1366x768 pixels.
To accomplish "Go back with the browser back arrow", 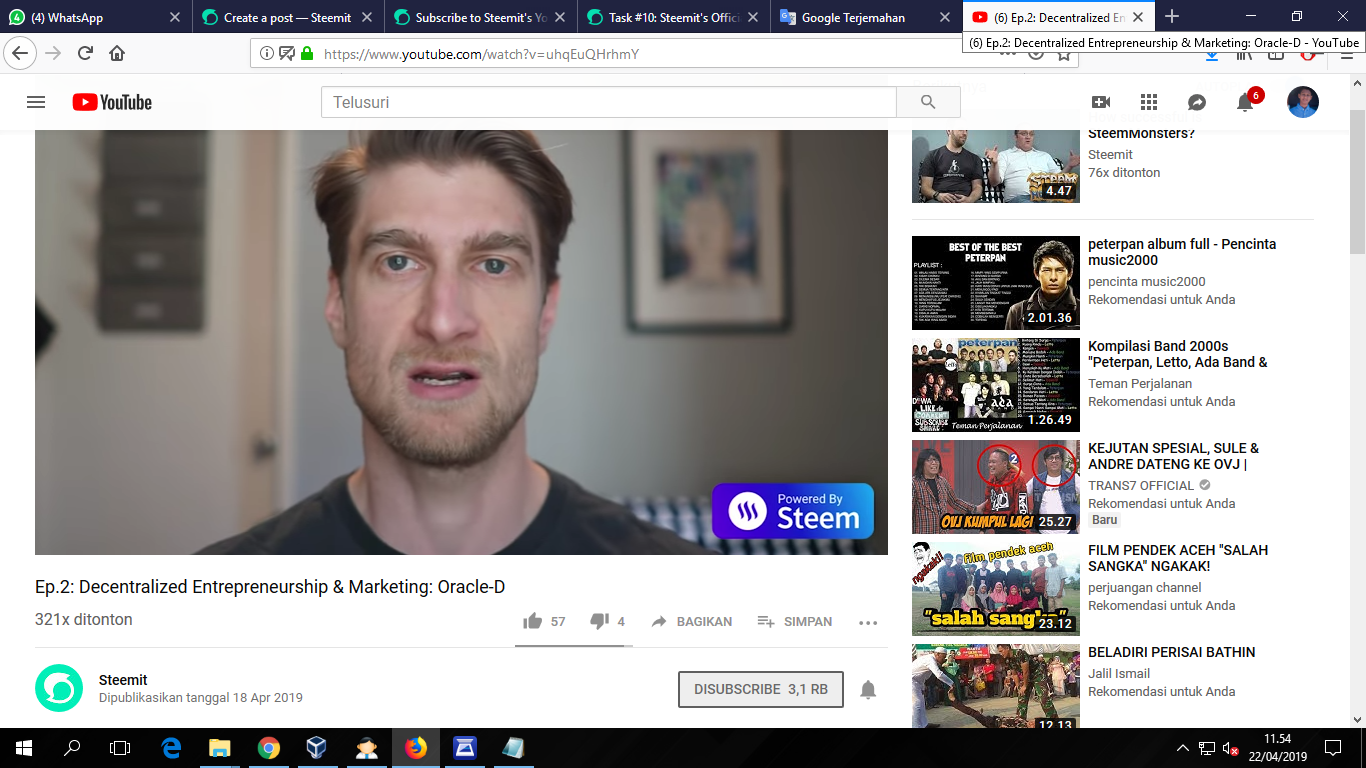I will tap(20, 53).
